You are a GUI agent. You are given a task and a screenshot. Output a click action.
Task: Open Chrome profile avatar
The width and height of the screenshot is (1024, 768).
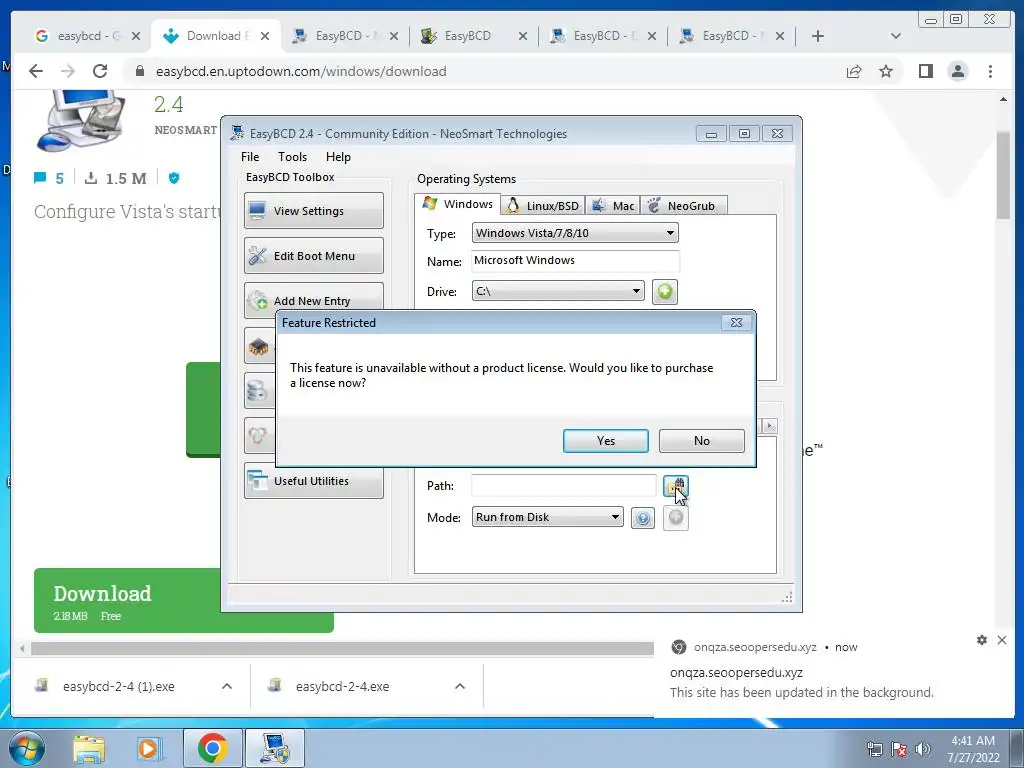click(x=957, y=71)
